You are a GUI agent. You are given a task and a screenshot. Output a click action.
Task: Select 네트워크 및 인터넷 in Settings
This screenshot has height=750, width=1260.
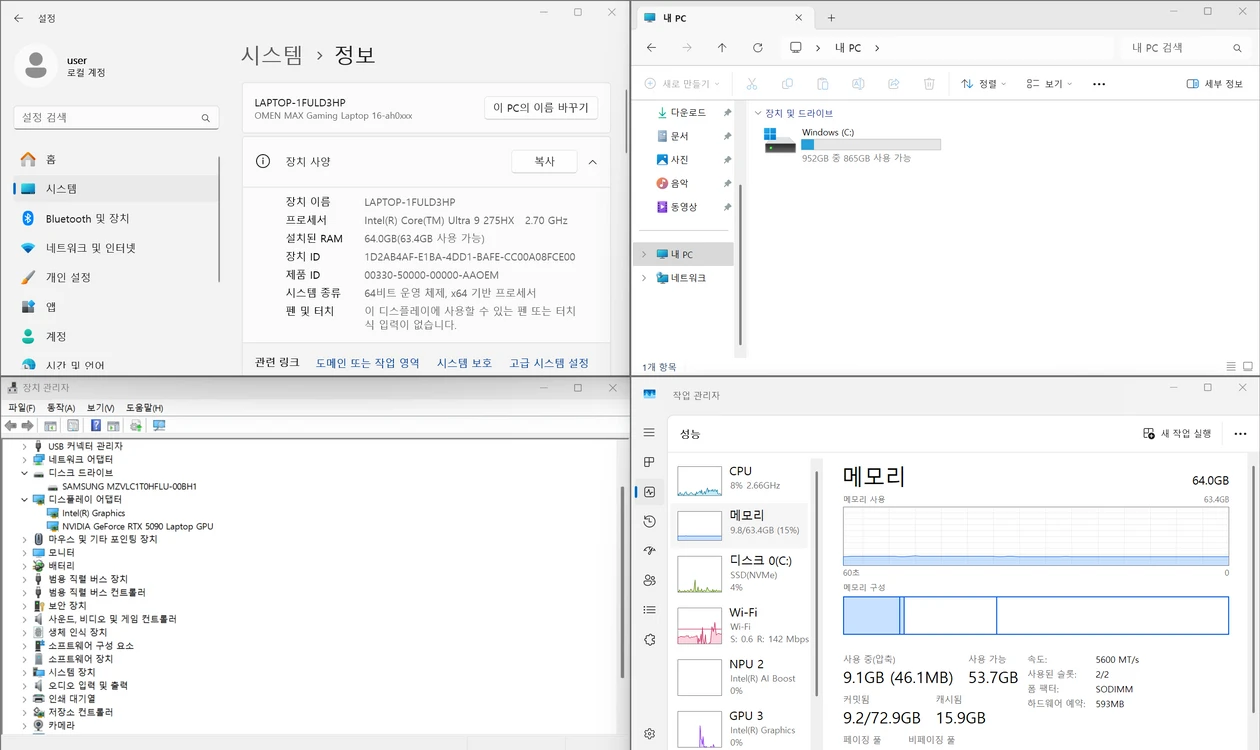point(116,248)
